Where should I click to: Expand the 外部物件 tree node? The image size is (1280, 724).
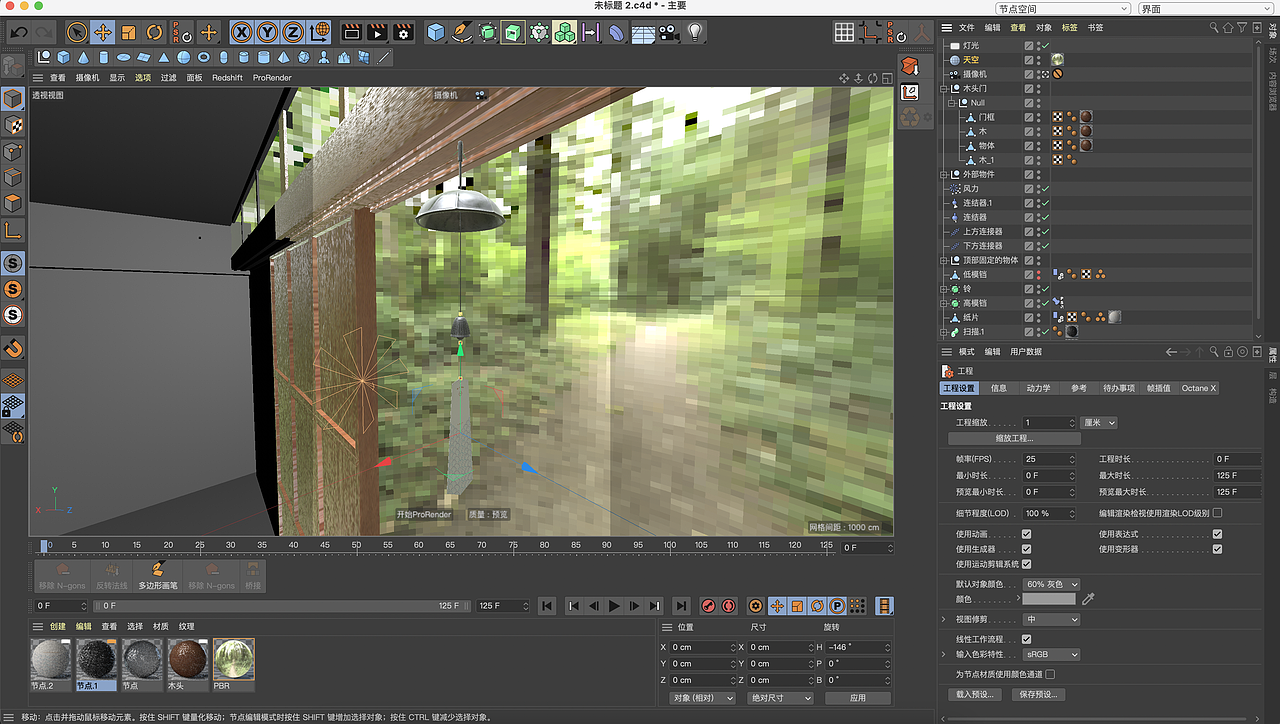coord(943,174)
